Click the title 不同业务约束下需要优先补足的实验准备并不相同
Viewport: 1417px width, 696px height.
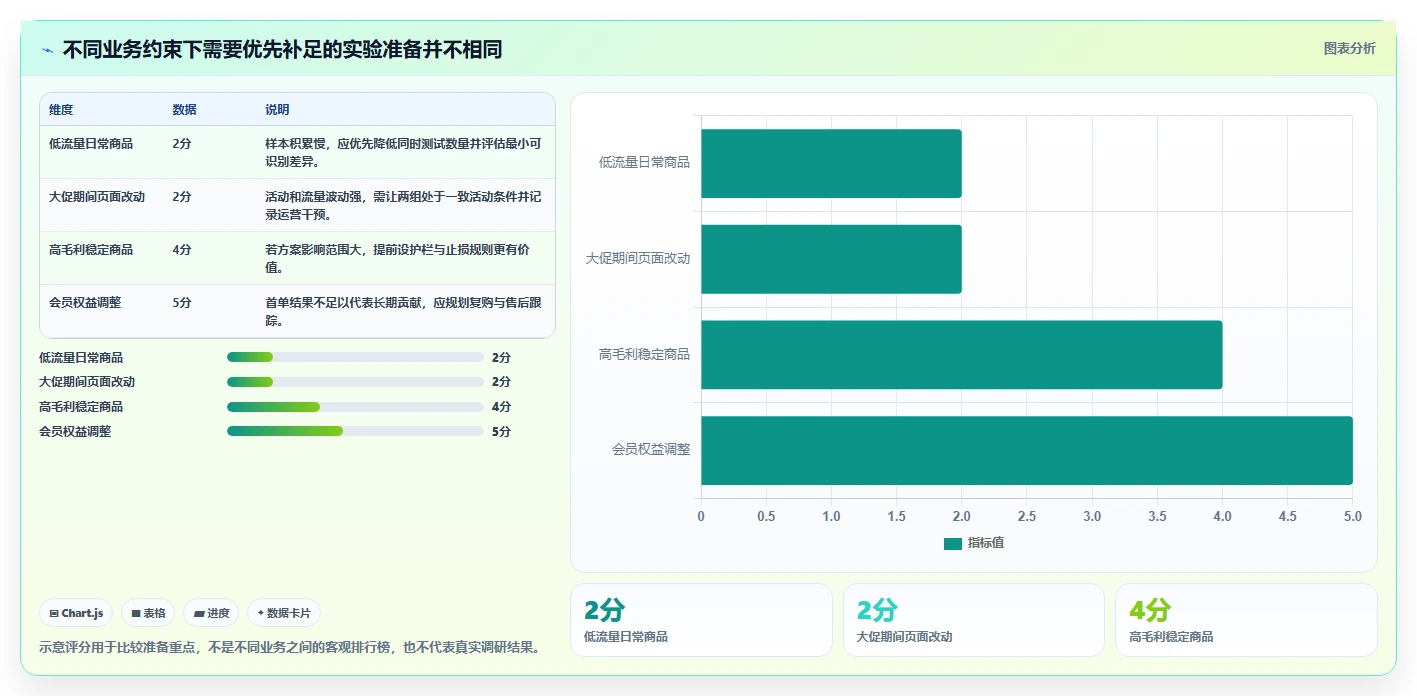(282, 49)
